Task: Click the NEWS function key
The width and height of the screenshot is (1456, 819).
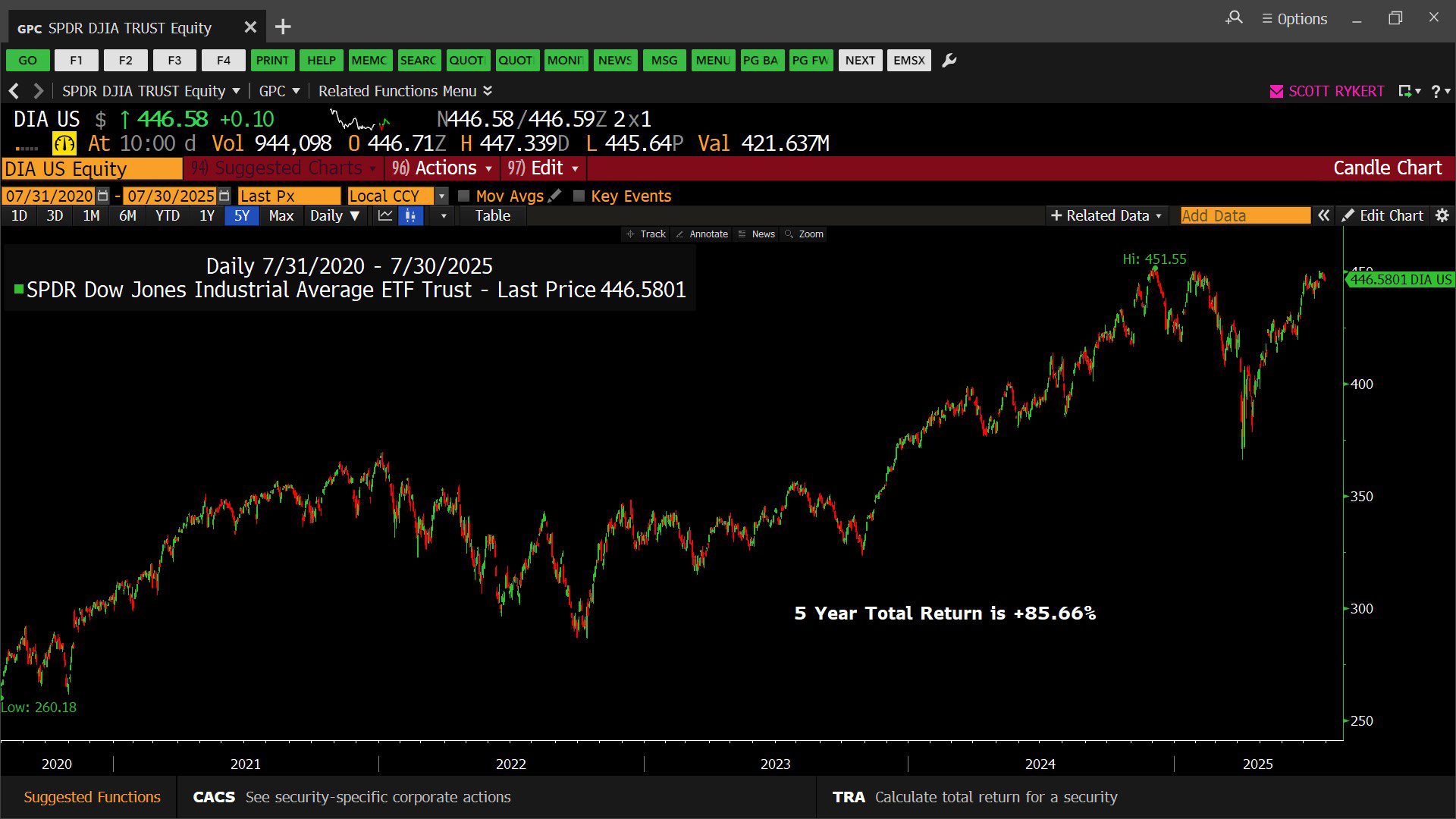Action: pos(614,60)
